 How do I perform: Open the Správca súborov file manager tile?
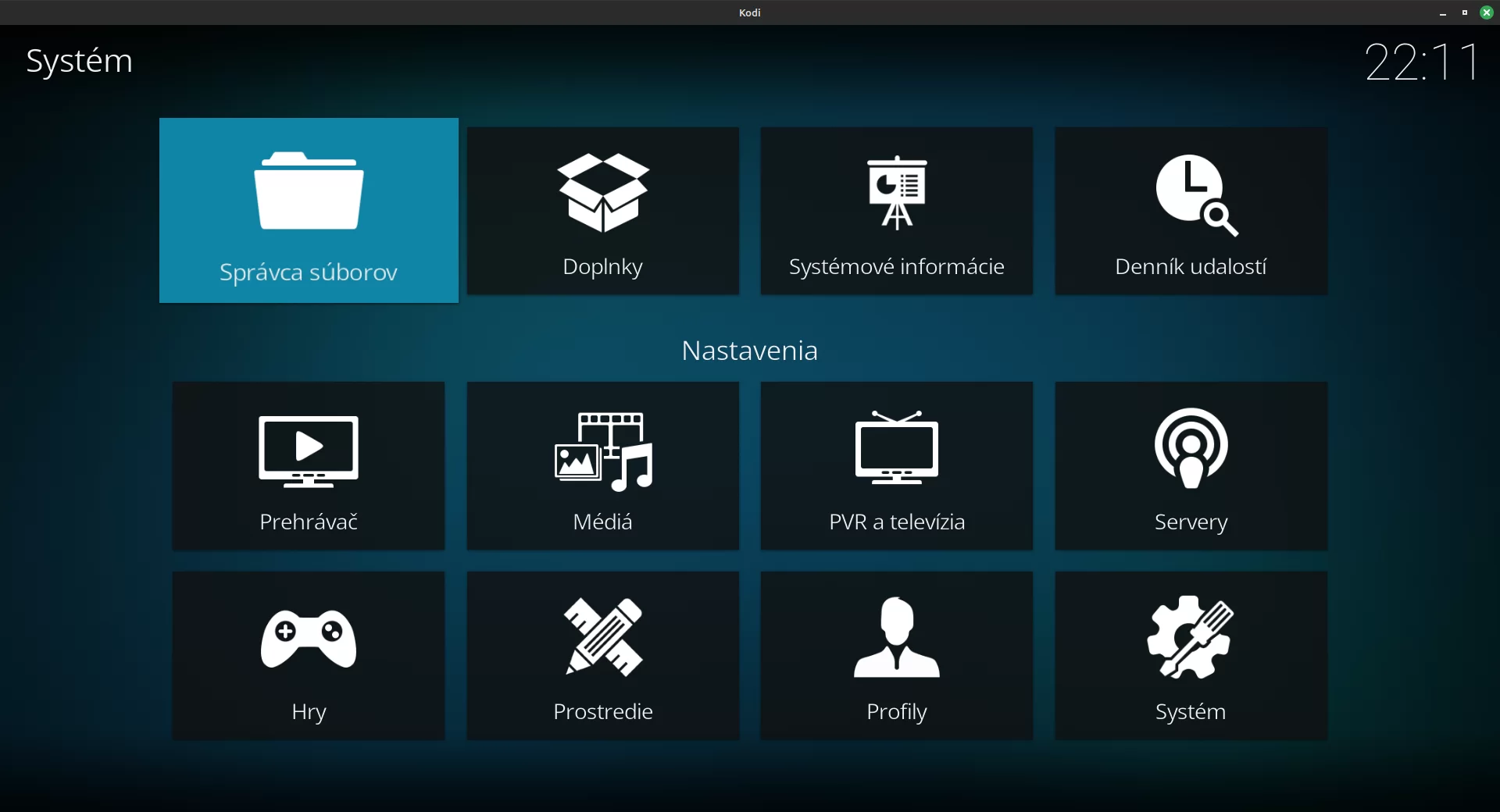(x=309, y=210)
